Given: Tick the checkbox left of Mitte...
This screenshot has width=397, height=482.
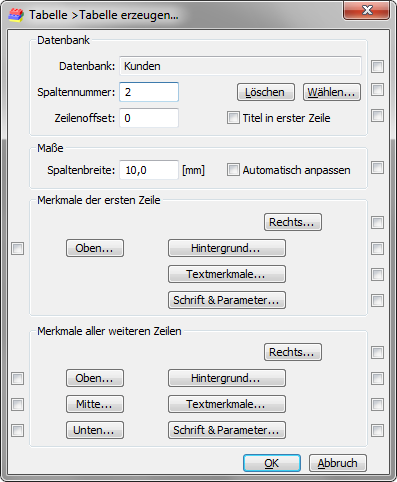Looking at the screenshot, I should tap(17, 404).
